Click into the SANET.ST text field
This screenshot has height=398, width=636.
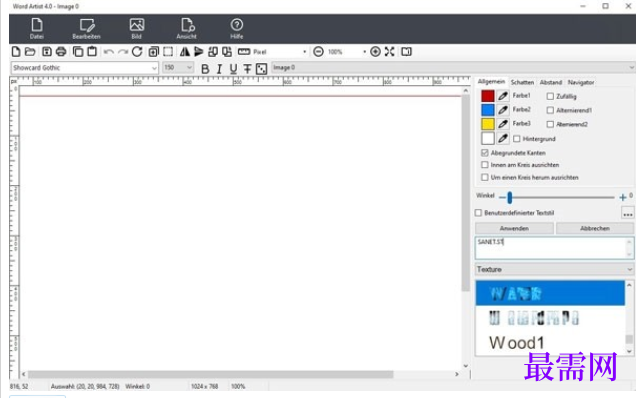coord(554,248)
